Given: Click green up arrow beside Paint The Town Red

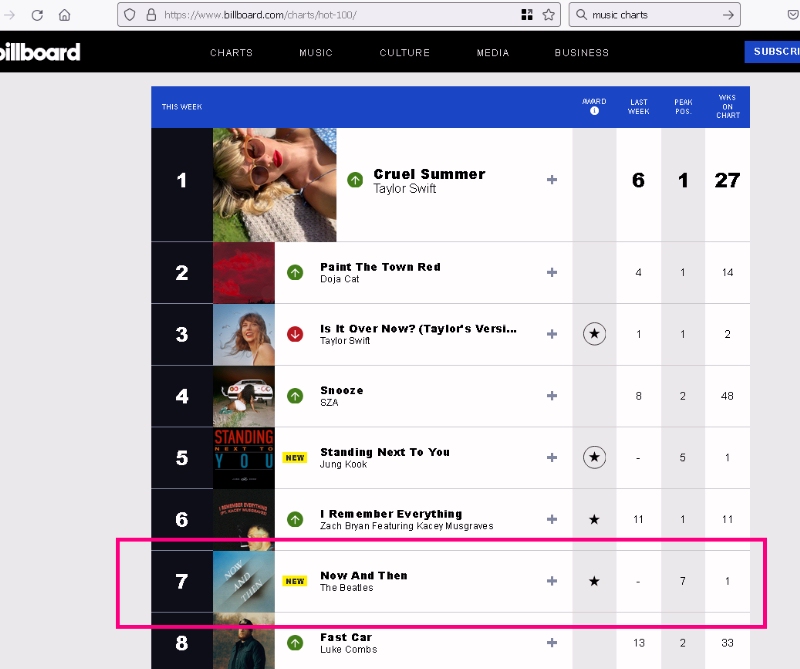Looking at the screenshot, I should (295, 272).
